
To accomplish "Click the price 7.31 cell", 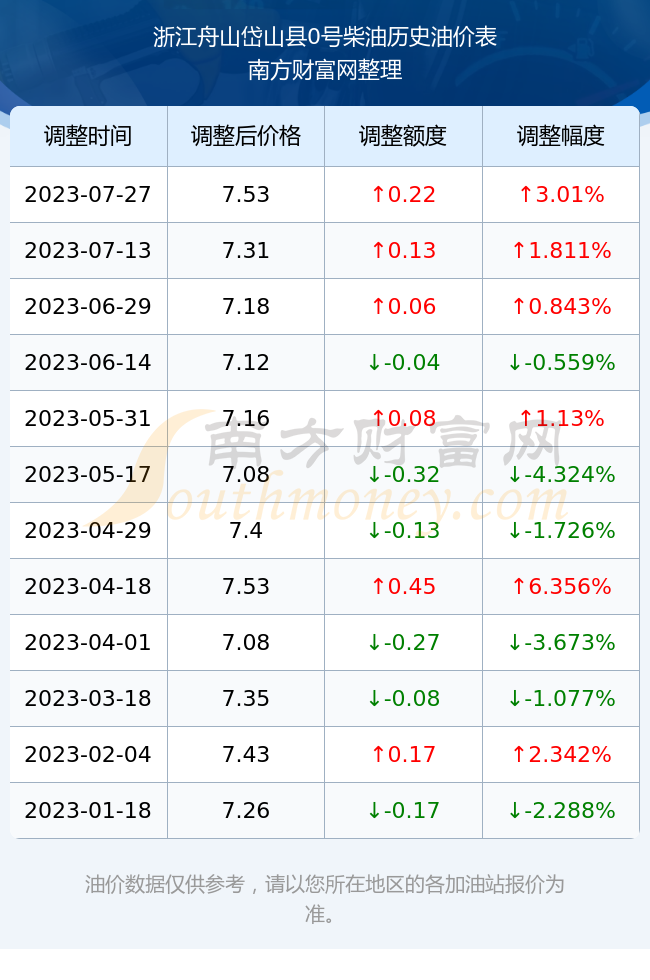I will tap(246, 251).
